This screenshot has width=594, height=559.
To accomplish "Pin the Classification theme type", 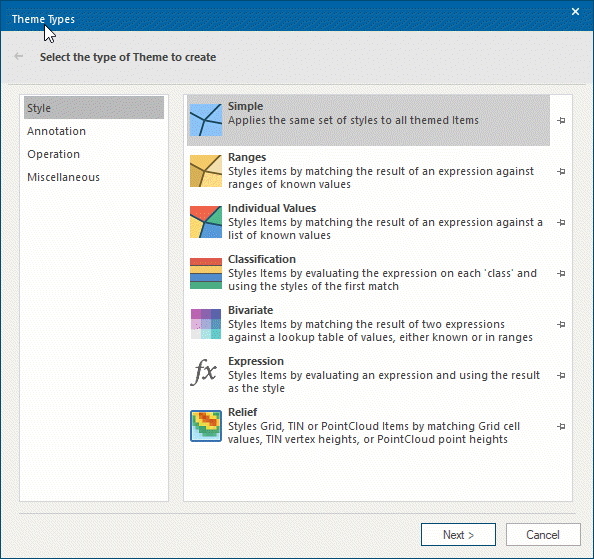I will click(561, 273).
